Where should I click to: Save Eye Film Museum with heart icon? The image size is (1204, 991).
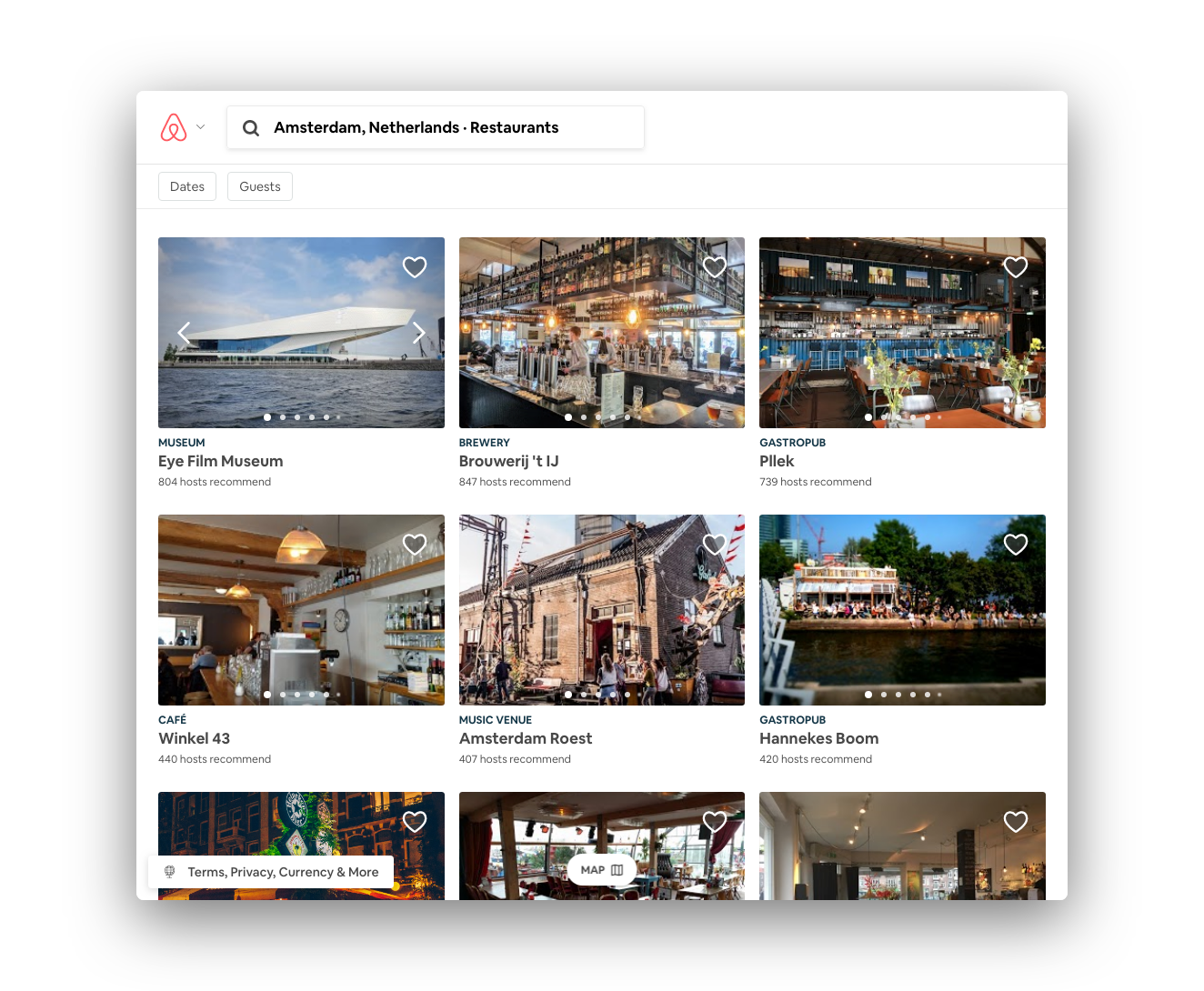(415, 267)
